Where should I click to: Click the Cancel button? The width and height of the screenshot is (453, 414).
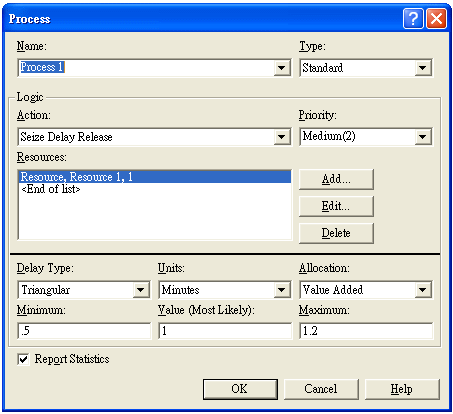tap(321, 389)
